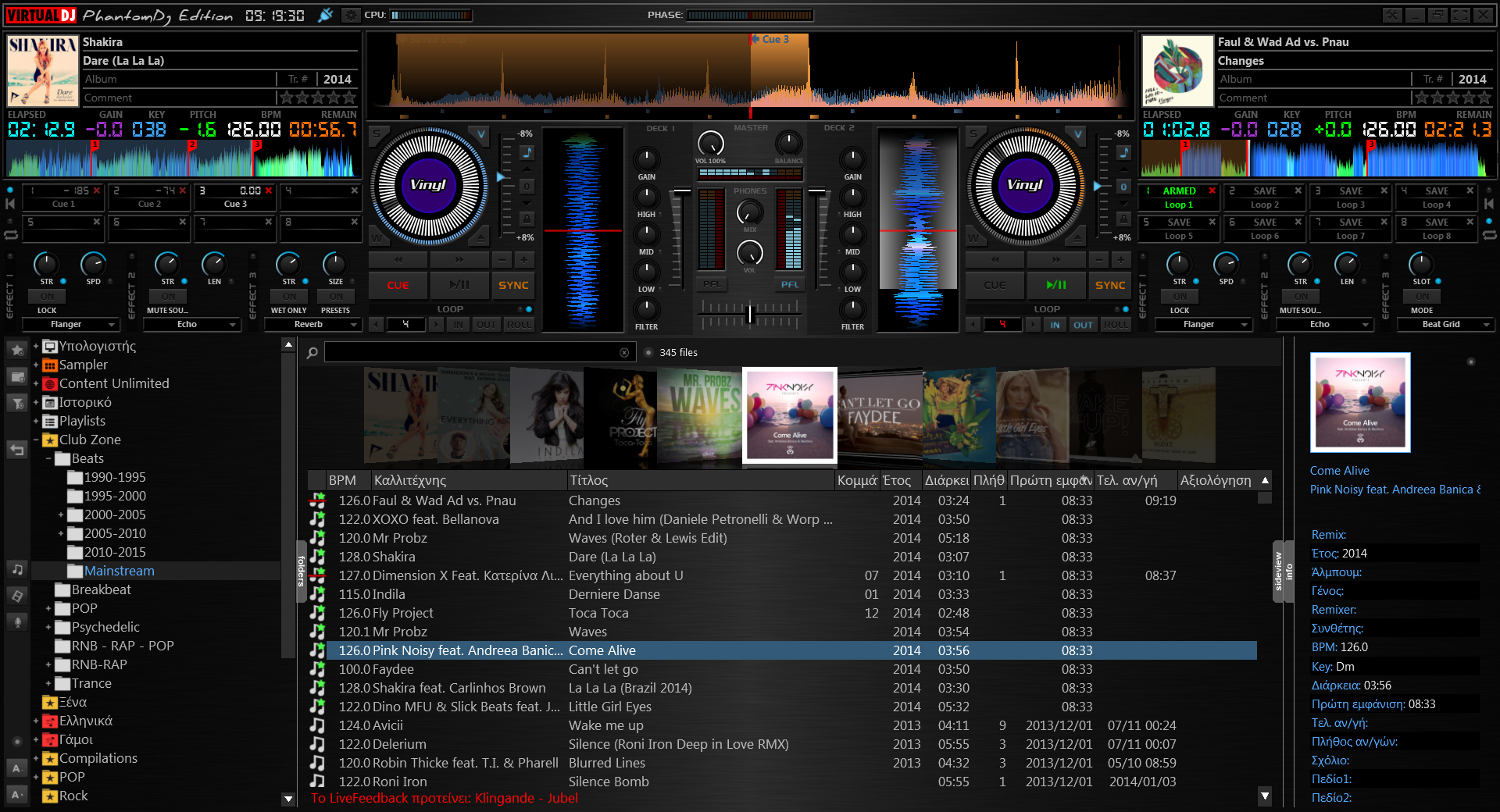Click the deck 1 volume fader handle

[682, 191]
